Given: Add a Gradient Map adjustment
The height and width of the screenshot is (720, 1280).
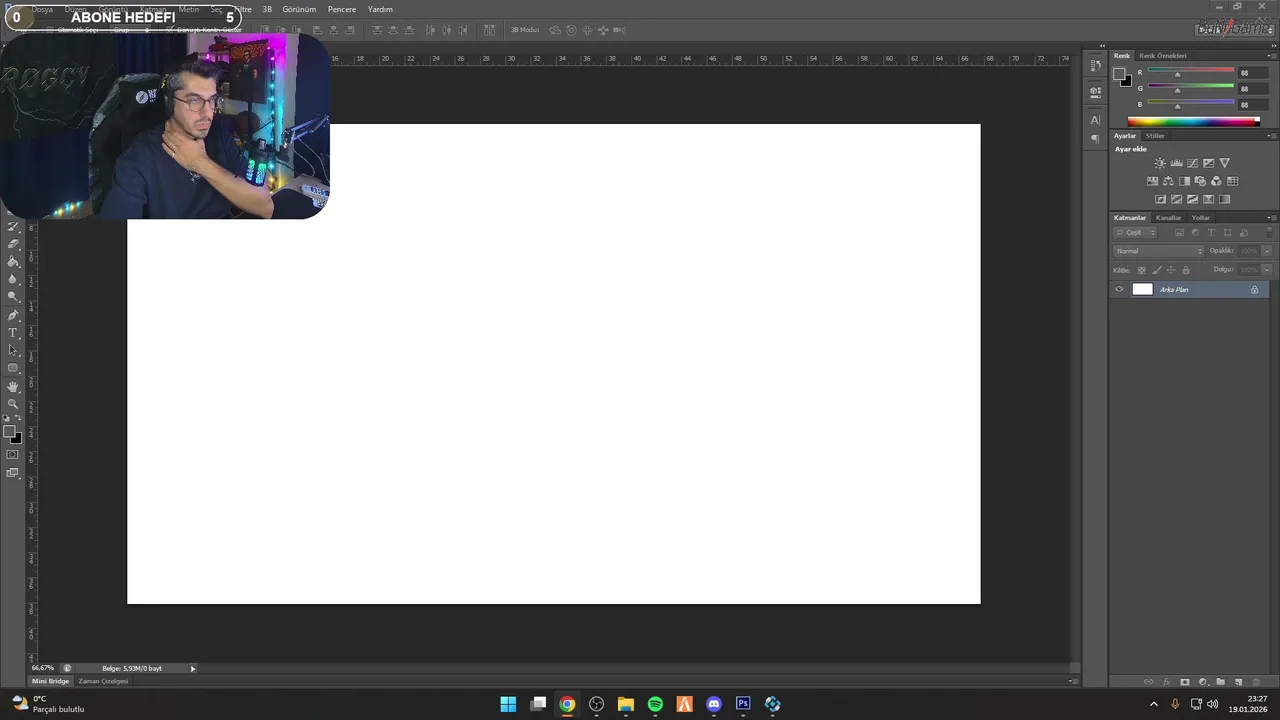Looking at the screenshot, I should coord(1224,199).
